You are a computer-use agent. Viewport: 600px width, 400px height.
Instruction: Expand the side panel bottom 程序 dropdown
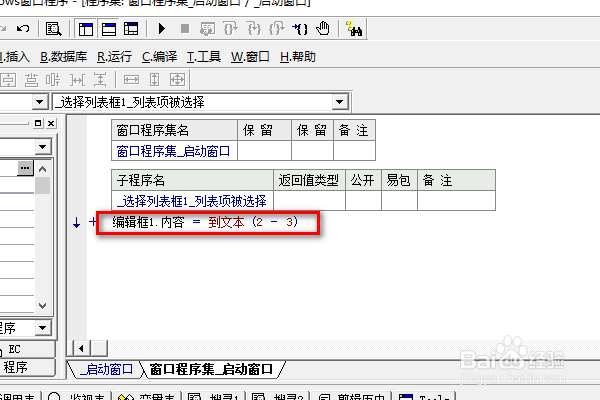(x=42, y=328)
